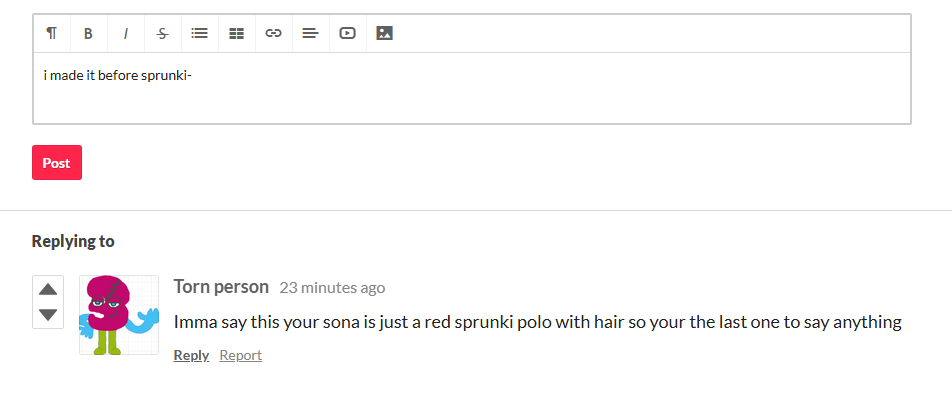Open Torn person's profile name link
Viewport: 952px width, 405px height.
pos(221,287)
